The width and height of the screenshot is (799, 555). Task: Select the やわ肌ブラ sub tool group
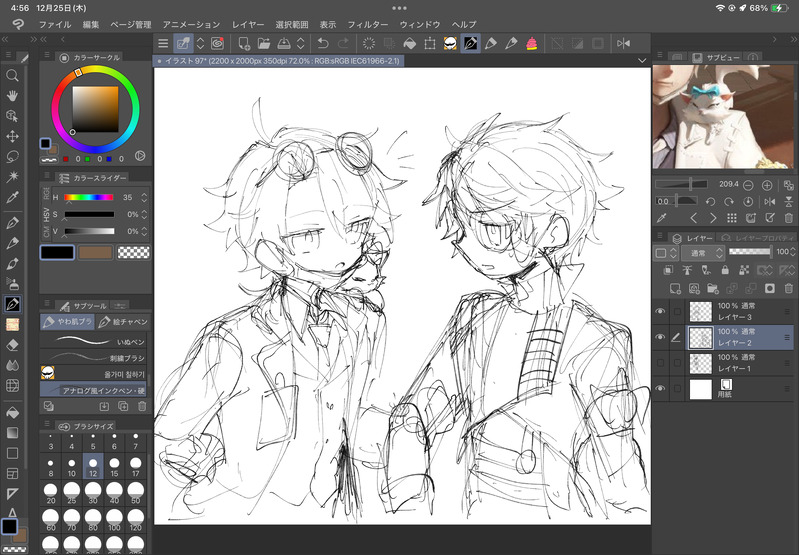coord(68,322)
